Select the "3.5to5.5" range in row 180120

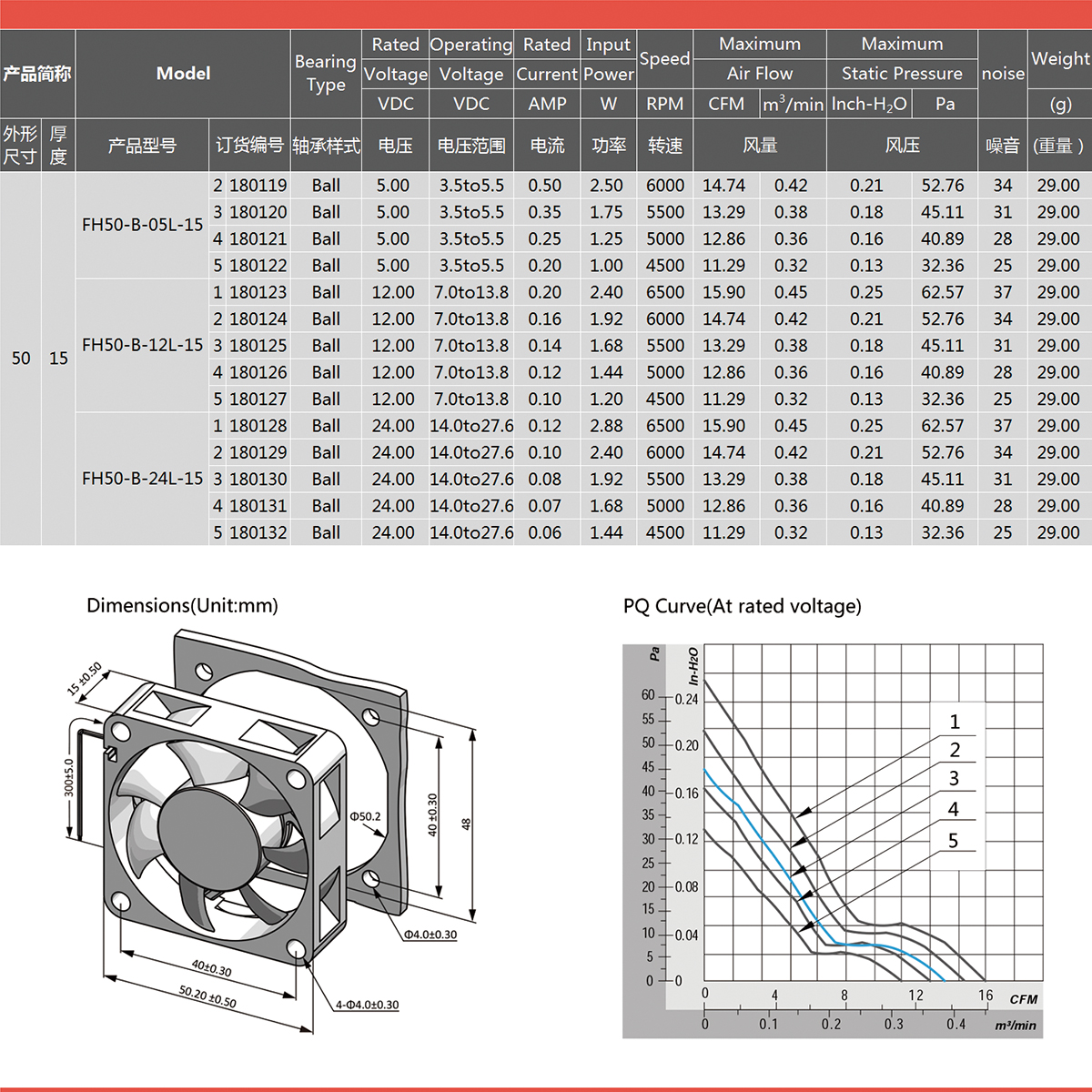click(471, 212)
